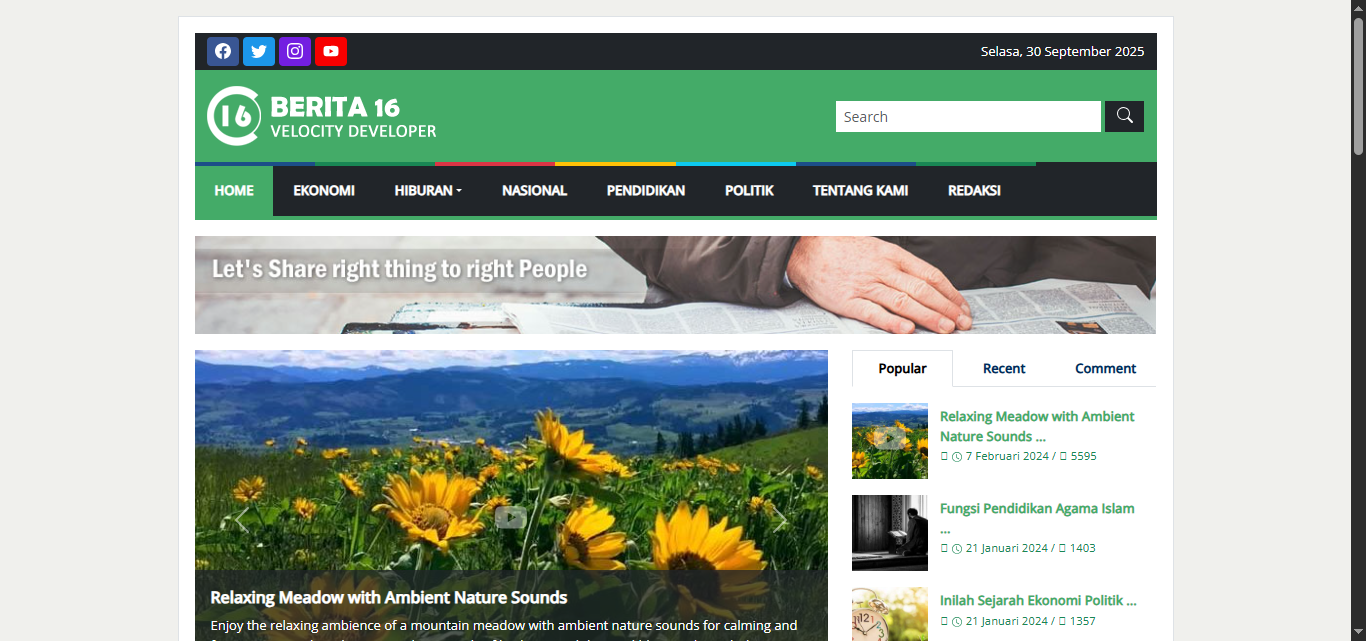Click the meadow thumbnail in Popular list
Screen dimensions: 1366x641
[x=890, y=441]
